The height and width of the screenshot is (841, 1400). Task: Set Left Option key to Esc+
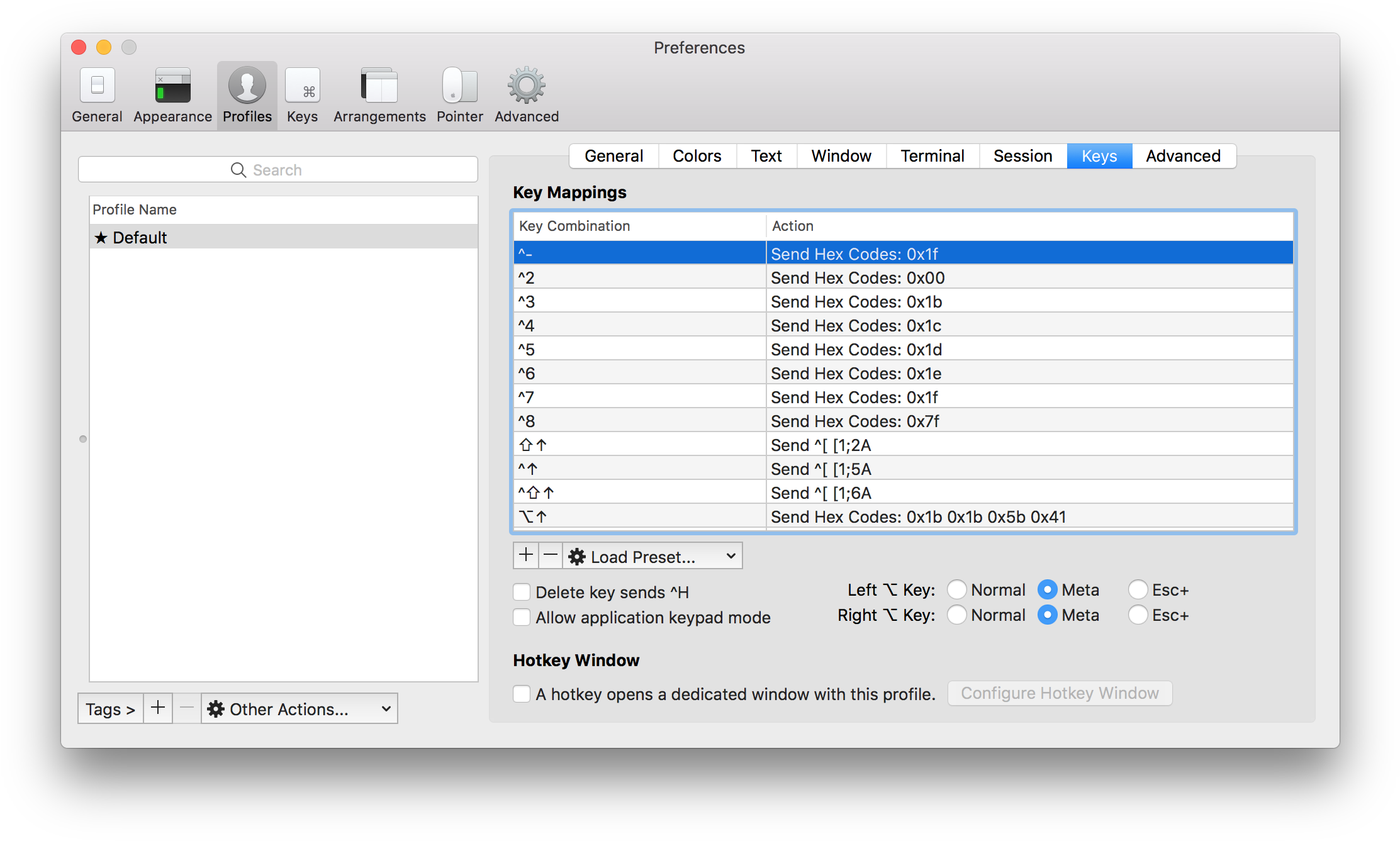coord(1138,589)
